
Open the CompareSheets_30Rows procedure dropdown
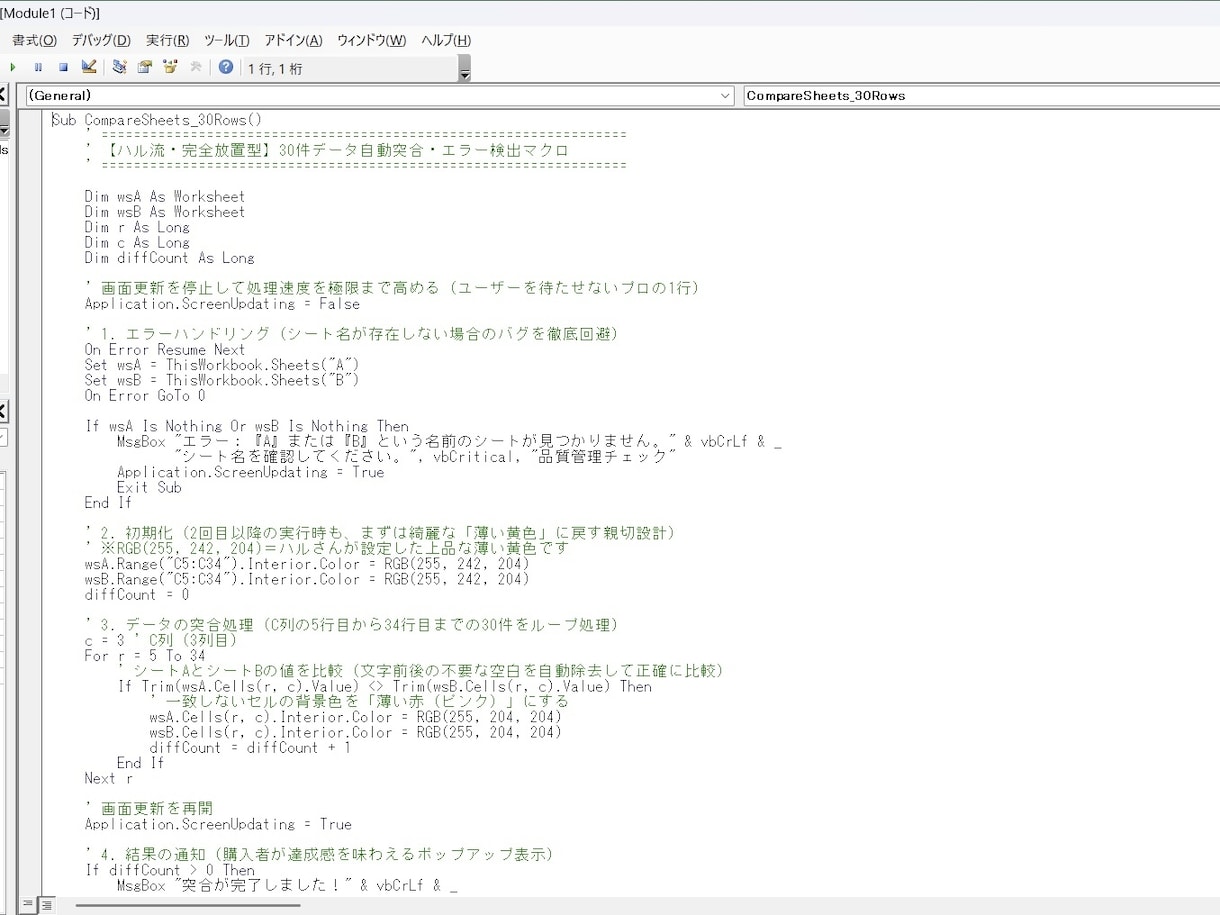982,96
